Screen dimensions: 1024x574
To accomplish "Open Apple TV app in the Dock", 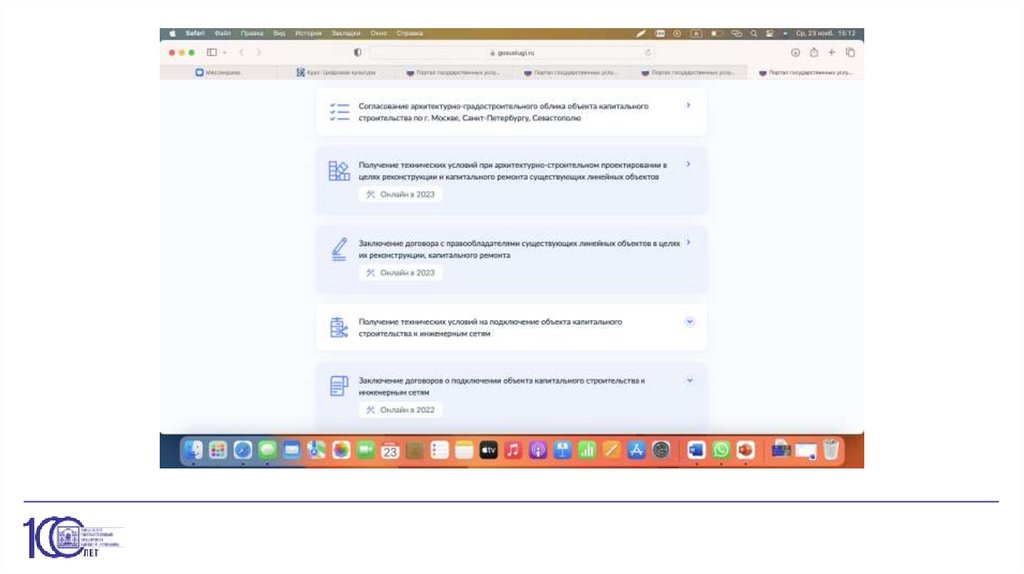I will pos(488,450).
